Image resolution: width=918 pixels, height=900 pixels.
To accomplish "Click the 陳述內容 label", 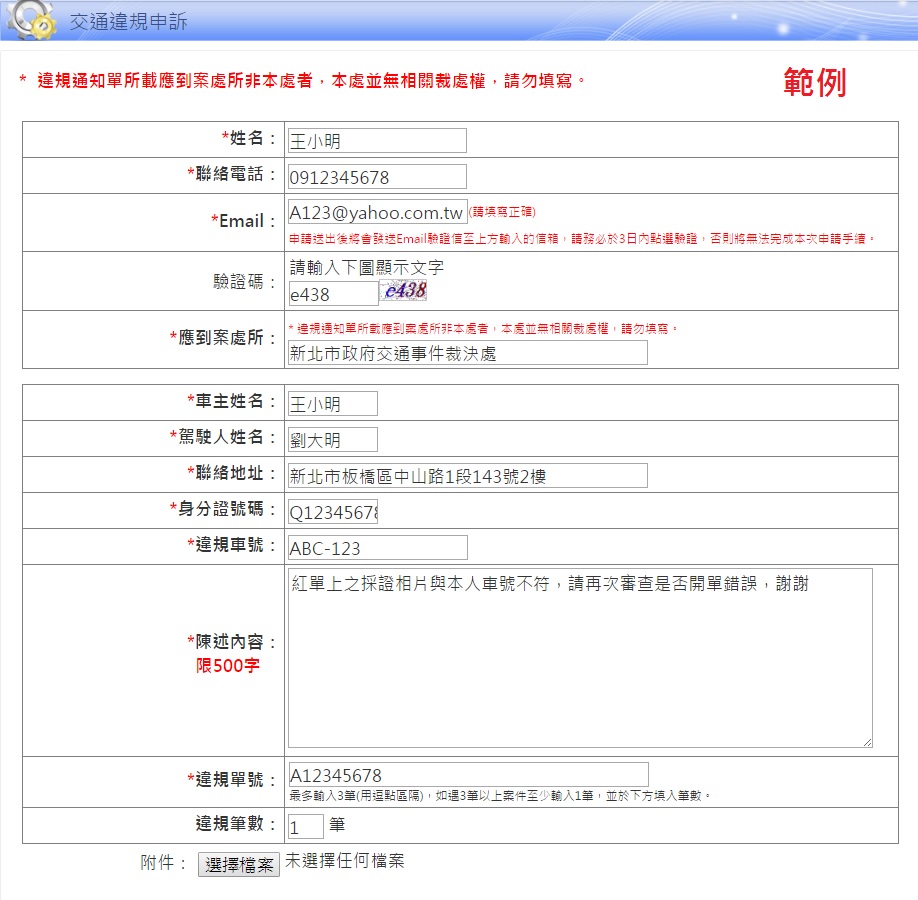I will tap(231, 642).
